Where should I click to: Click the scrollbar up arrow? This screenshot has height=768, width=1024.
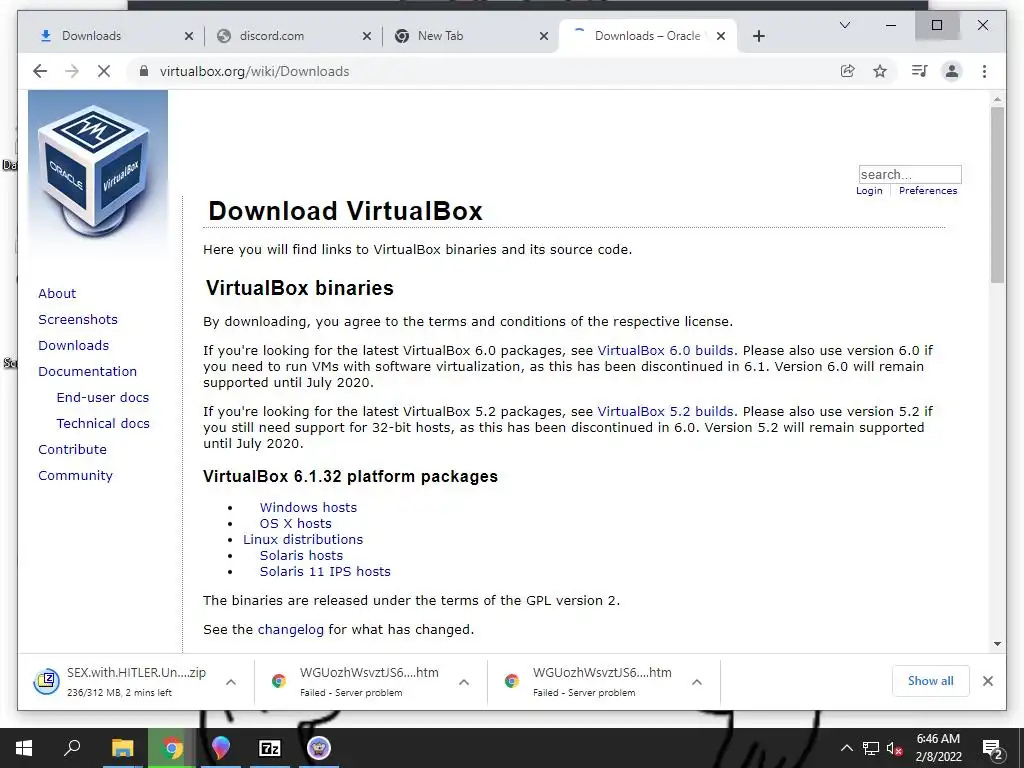point(997,99)
